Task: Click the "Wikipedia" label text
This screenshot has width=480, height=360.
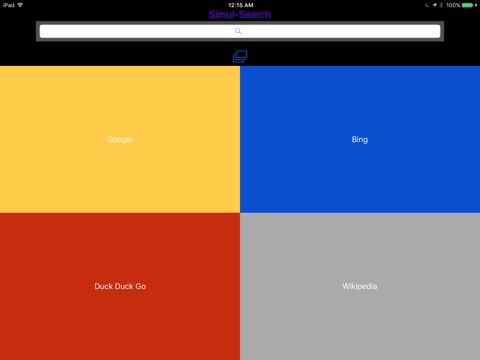Action: [x=360, y=286]
